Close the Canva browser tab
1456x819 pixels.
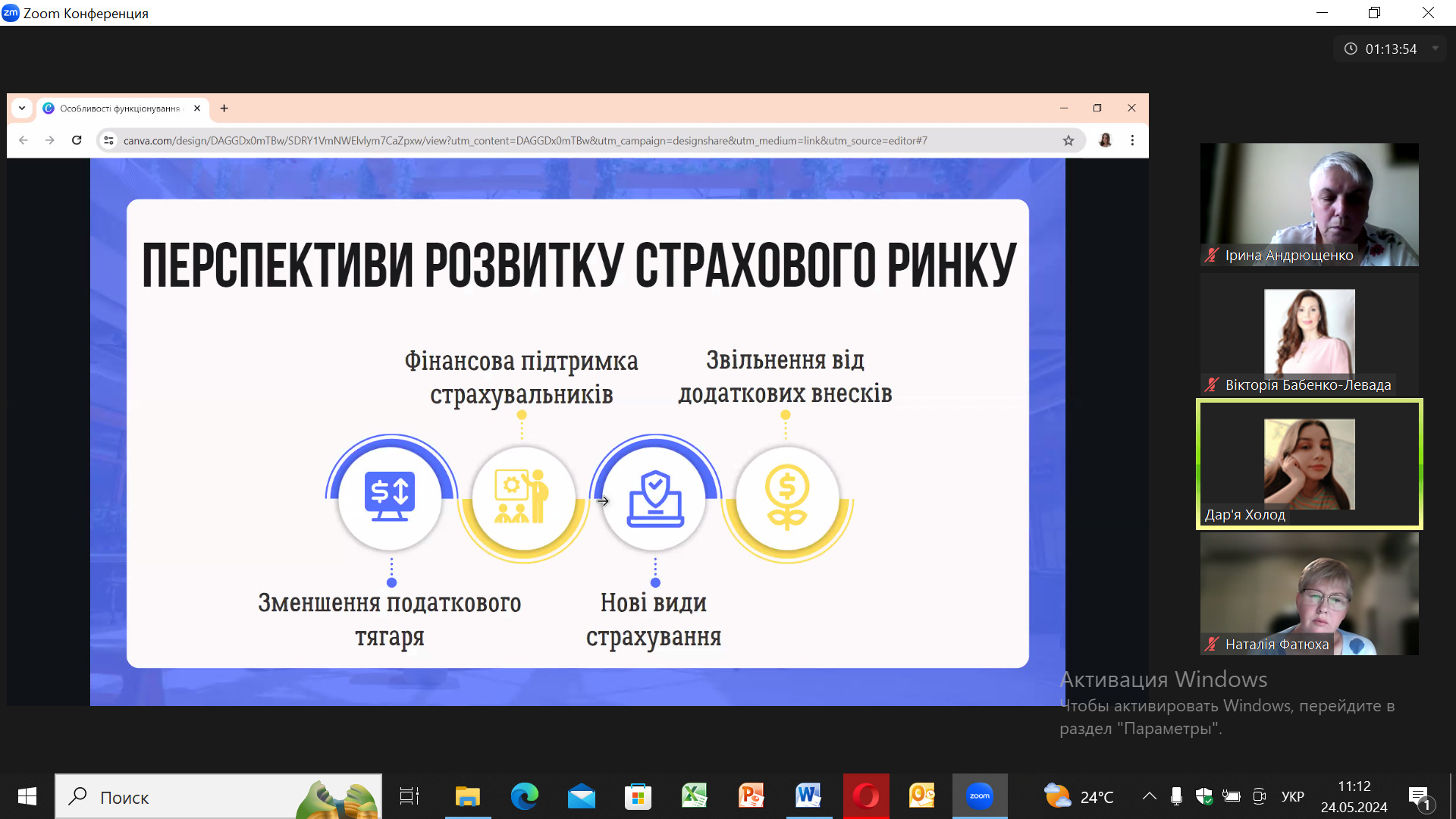tap(197, 108)
